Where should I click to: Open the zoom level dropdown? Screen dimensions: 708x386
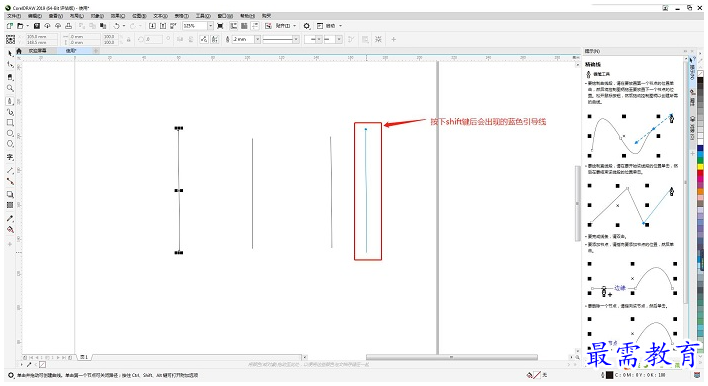[210, 26]
